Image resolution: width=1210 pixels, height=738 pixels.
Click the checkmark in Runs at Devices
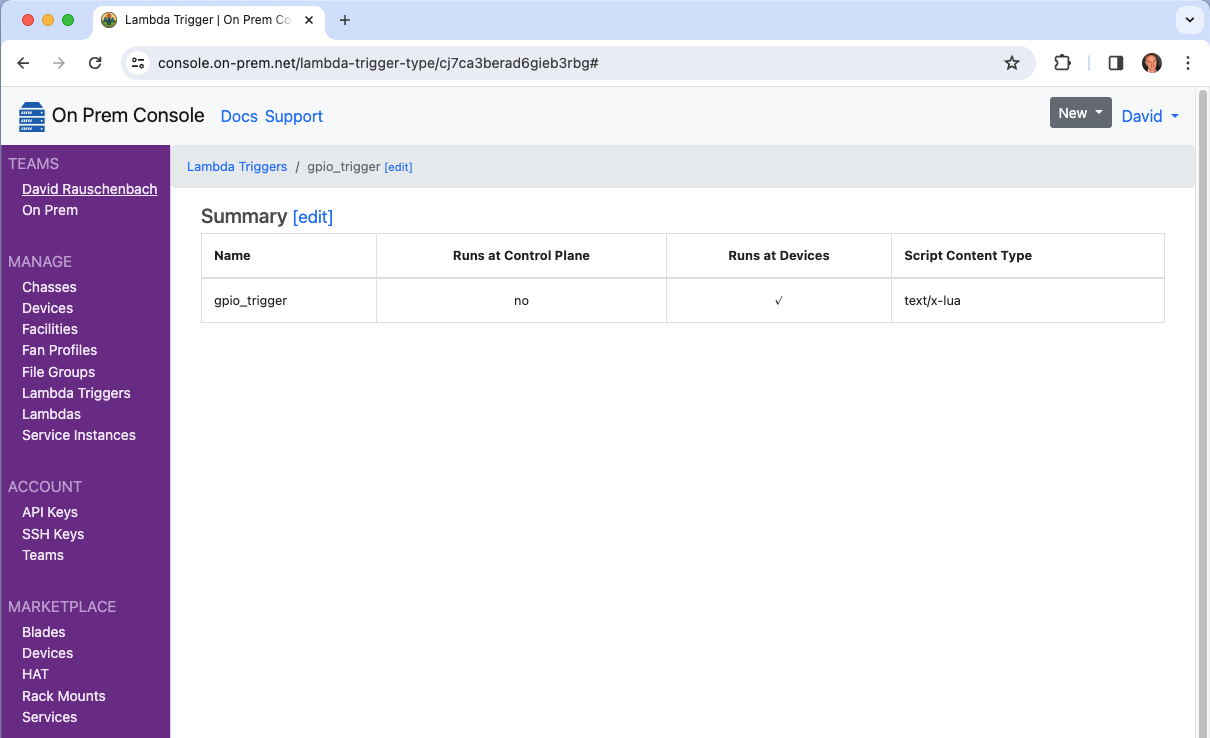779,300
